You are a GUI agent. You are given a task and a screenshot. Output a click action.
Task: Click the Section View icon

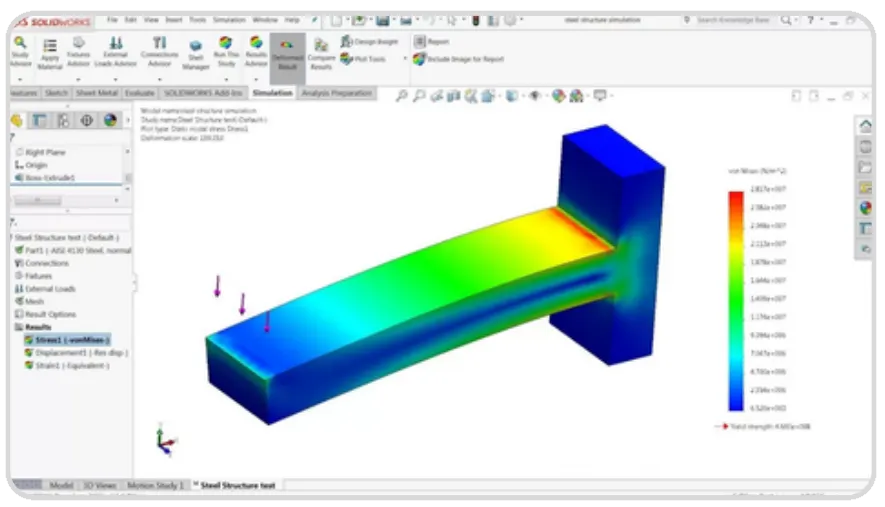pos(453,96)
